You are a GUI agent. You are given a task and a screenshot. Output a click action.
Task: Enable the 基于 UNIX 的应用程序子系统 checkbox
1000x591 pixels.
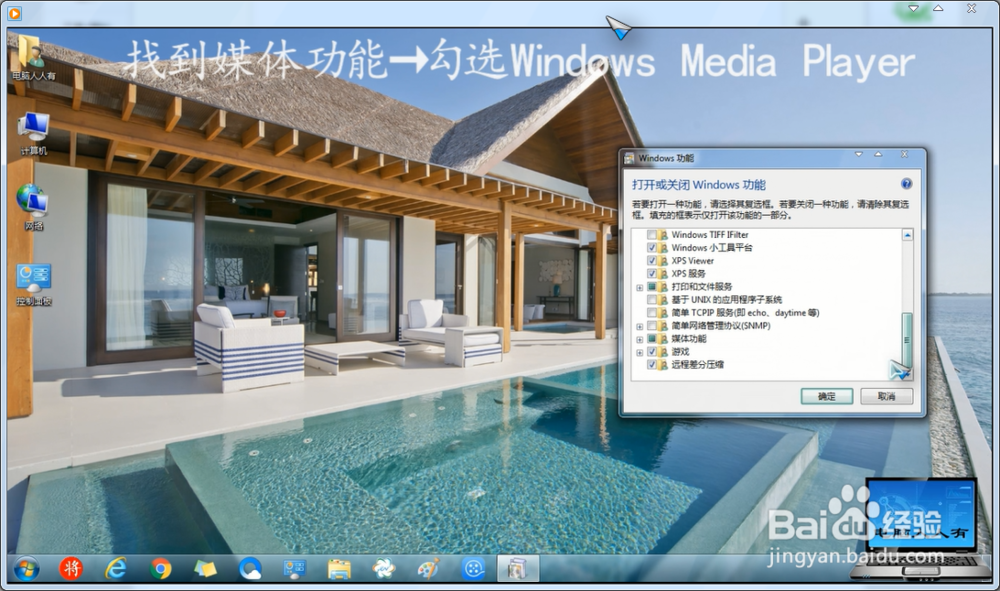tap(652, 300)
